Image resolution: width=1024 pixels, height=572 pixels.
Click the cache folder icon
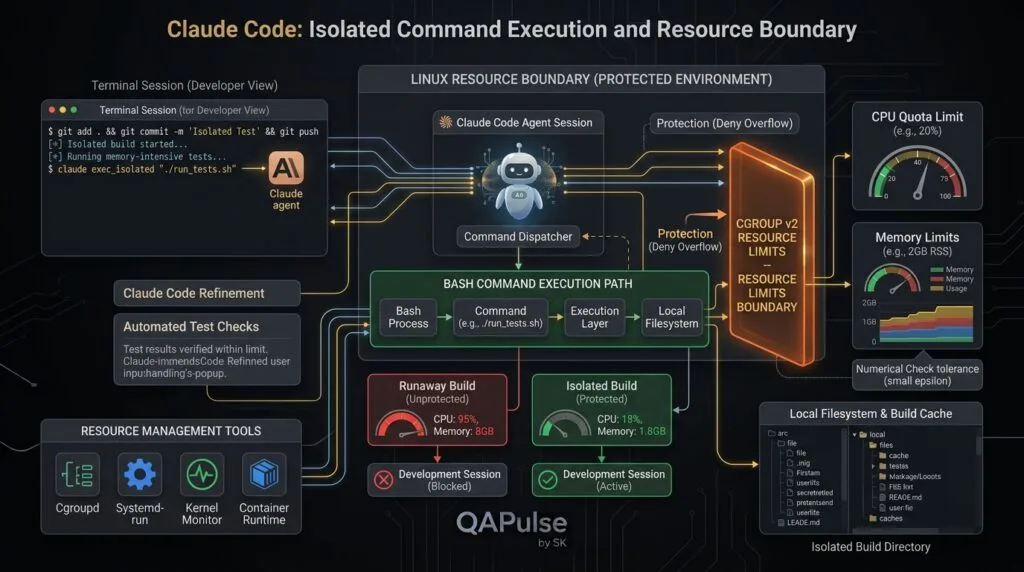[x=882, y=456]
